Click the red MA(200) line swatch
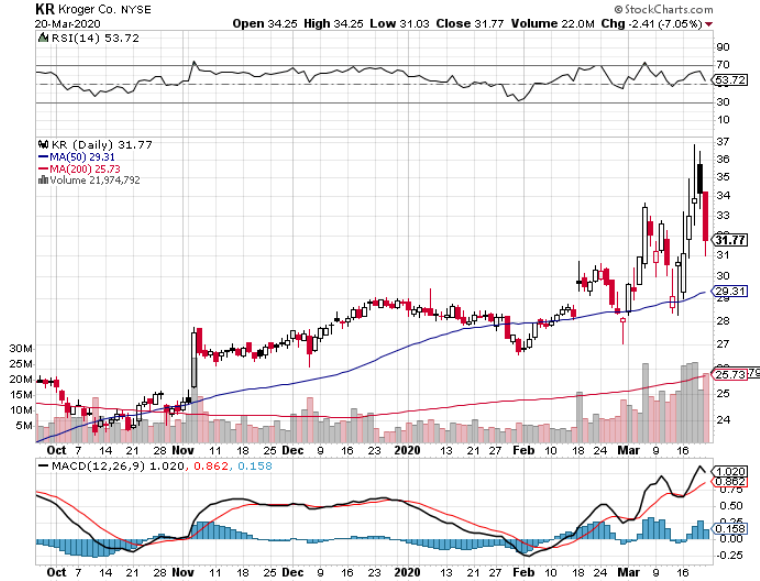The width and height of the screenshot is (760, 581). pos(43,169)
